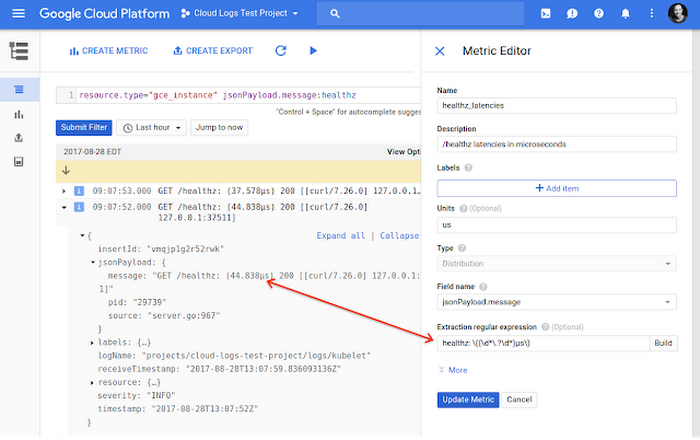
Task: Click the CREATE METRIC toolbar item
Action: [x=108, y=51]
